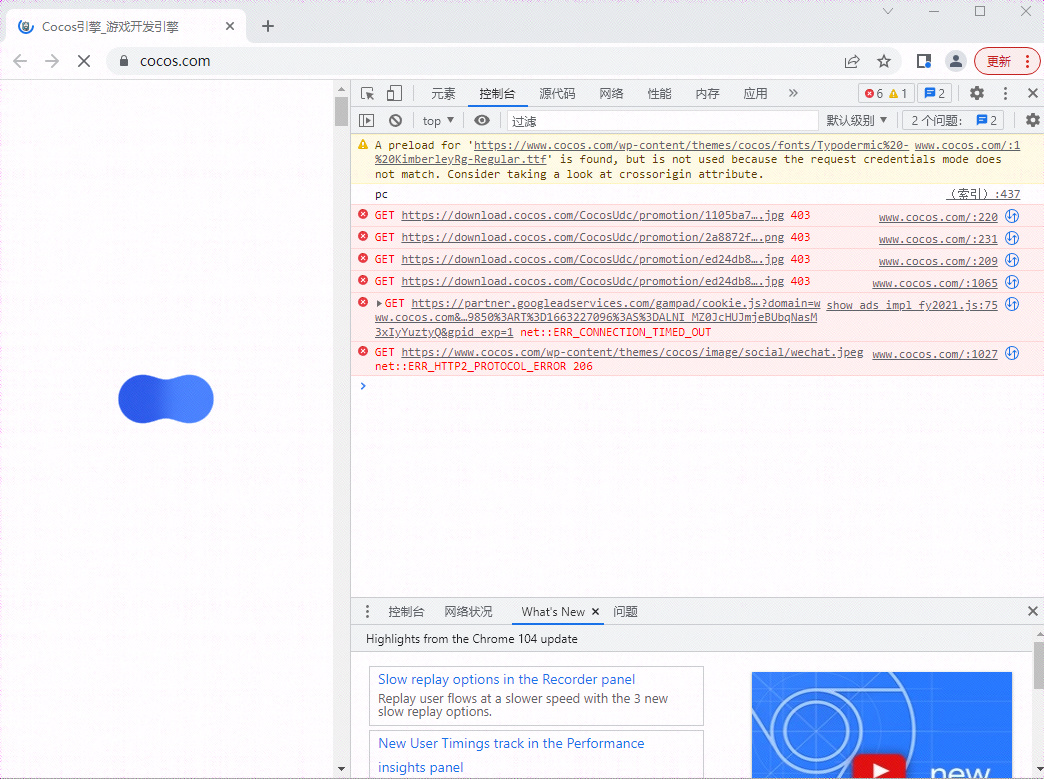Open the 默认级别 log level dropdown

(x=857, y=121)
